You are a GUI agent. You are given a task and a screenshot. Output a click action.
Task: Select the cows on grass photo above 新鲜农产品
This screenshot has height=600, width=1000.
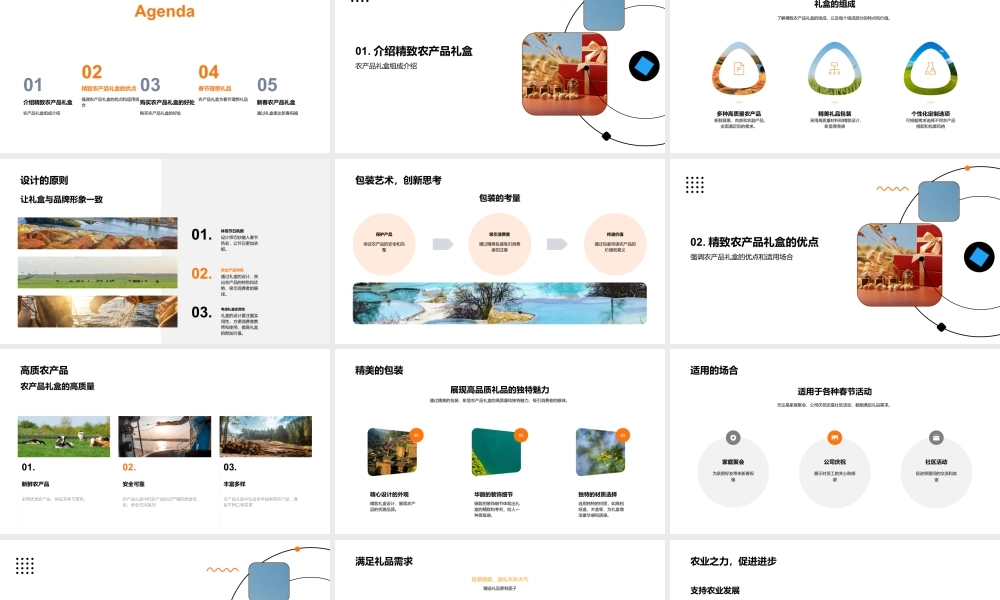[x=64, y=437]
